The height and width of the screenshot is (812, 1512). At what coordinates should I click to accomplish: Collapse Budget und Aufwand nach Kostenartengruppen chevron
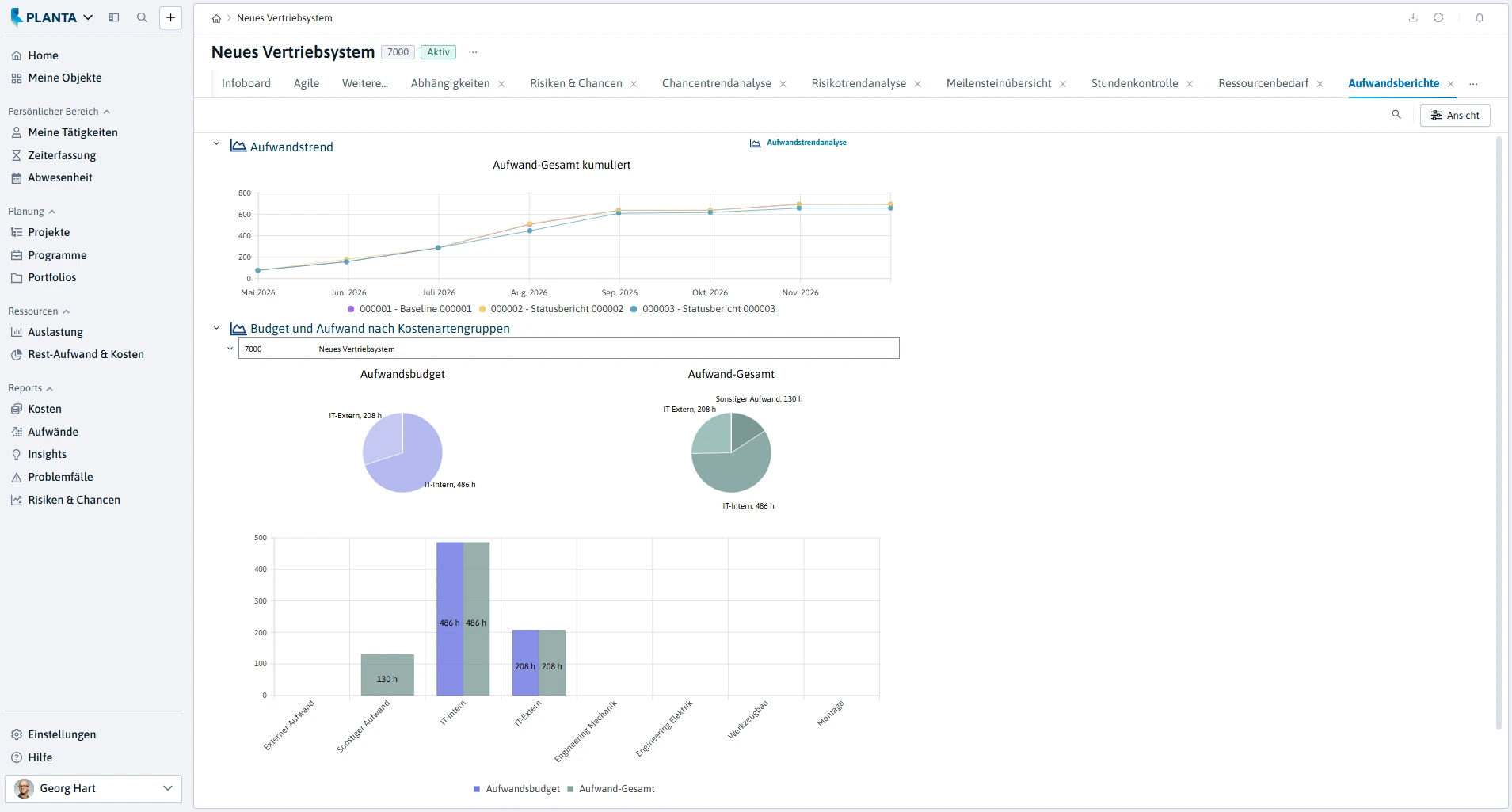click(216, 328)
